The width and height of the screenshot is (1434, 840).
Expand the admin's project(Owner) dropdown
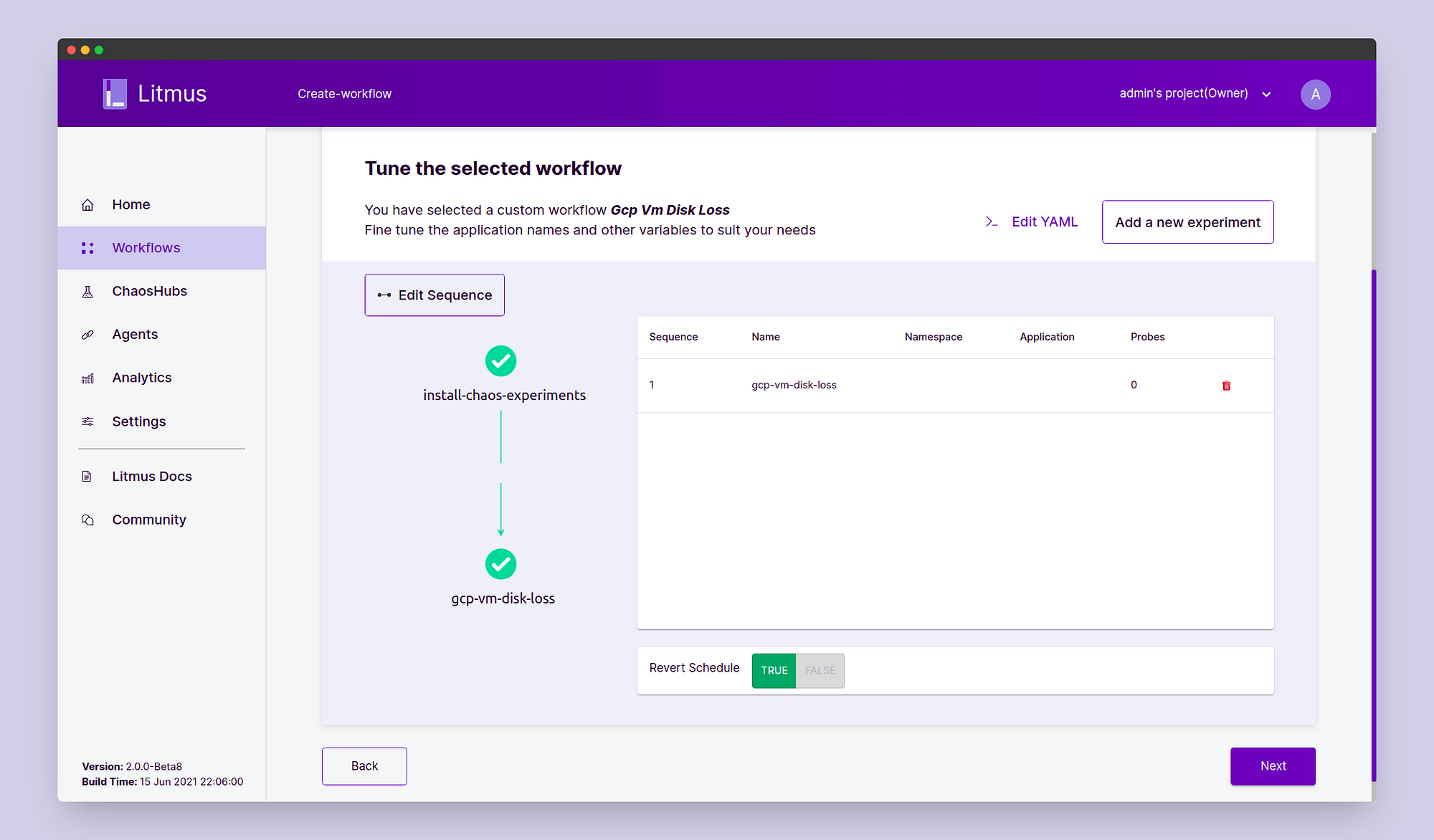1195,94
